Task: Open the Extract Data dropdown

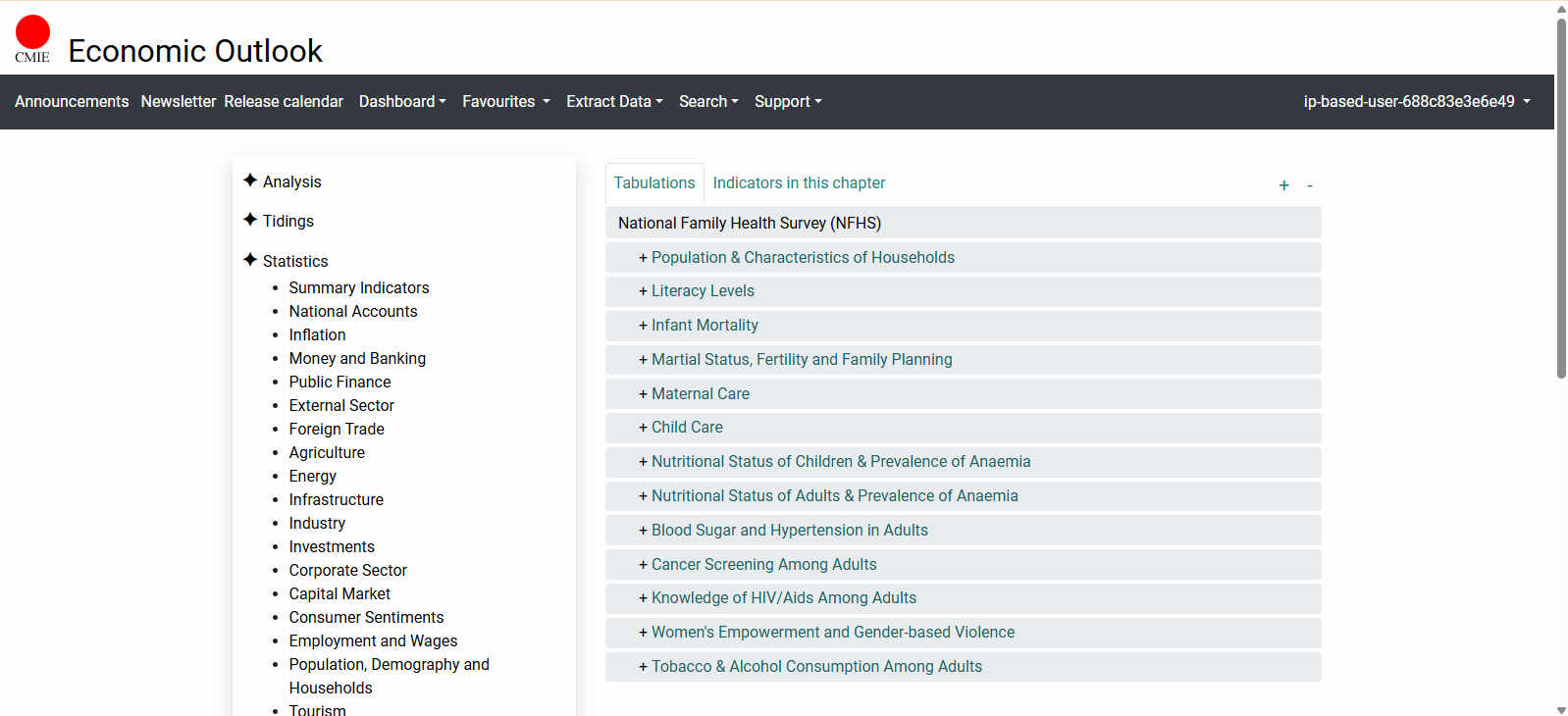Action: click(x=614, y=102)
